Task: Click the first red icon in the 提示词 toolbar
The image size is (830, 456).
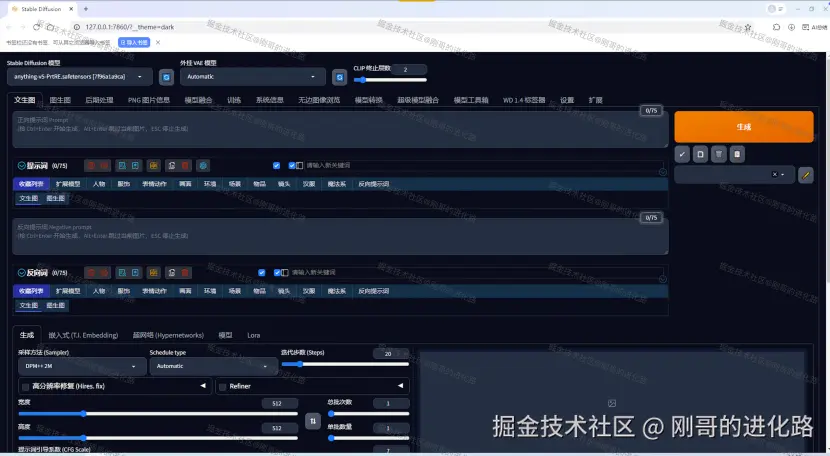Action: [x=92, y=166]
